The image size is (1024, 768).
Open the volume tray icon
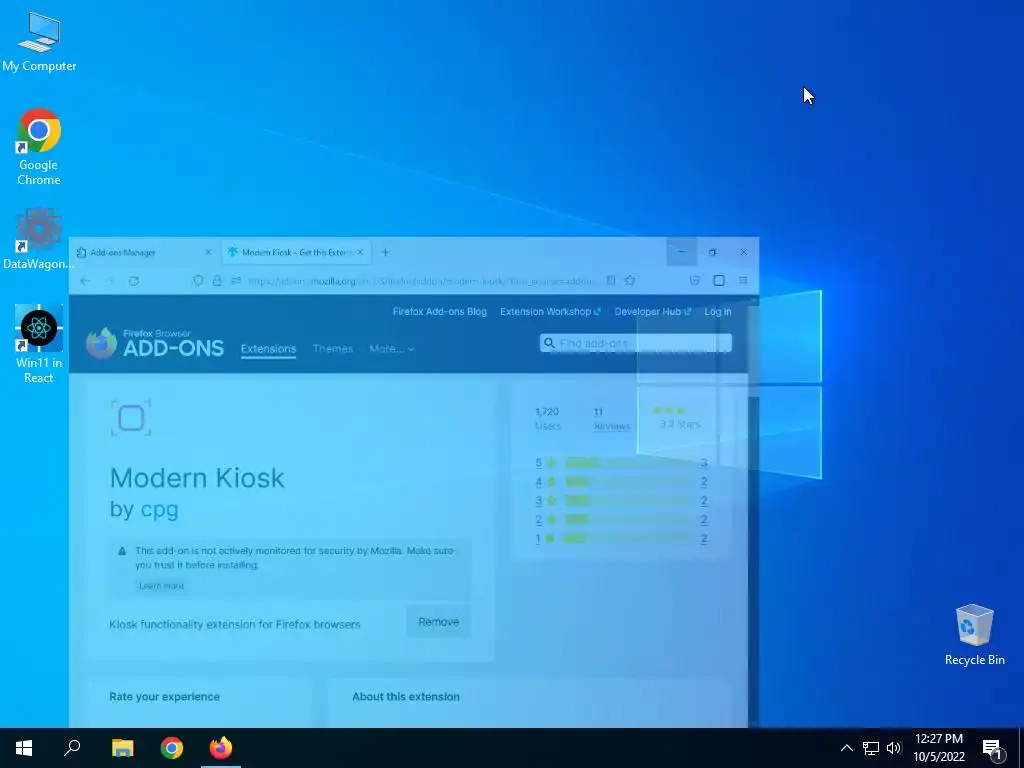tap(894, 748)
